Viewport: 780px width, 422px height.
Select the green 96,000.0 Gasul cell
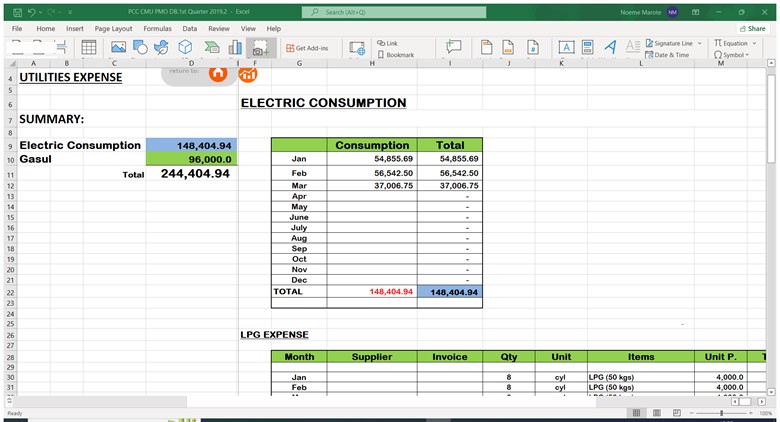pyautogui.click(x=192, y=159)
